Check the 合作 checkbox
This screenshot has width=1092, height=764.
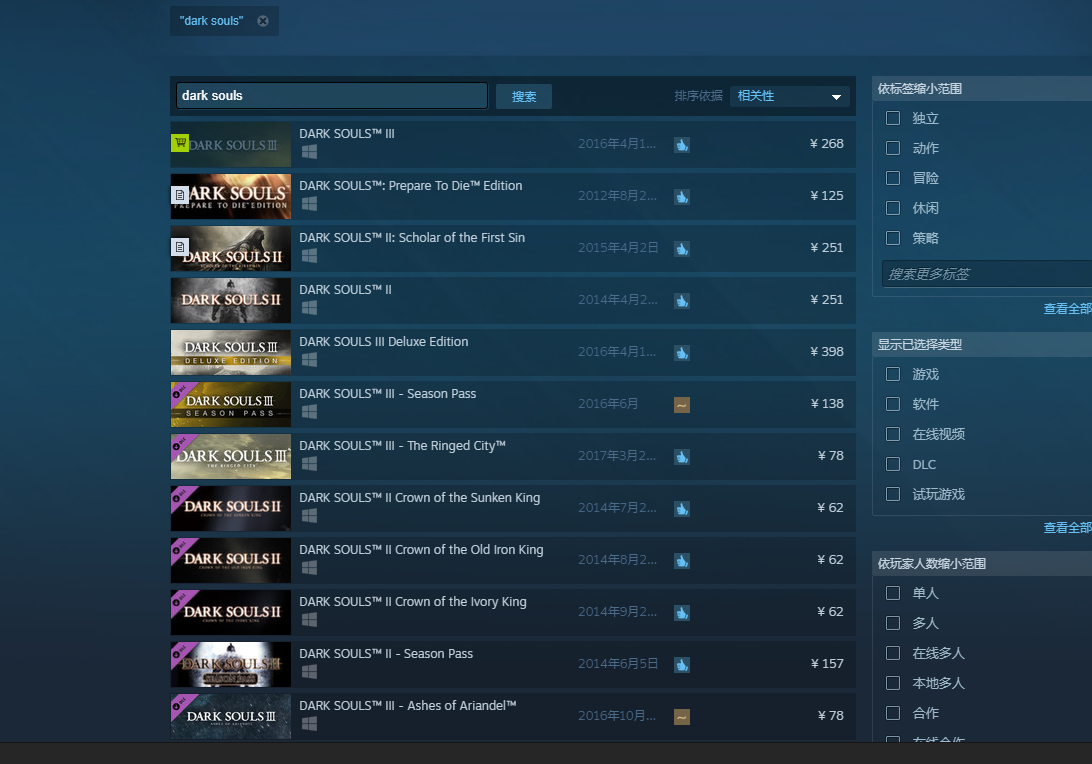893,712
